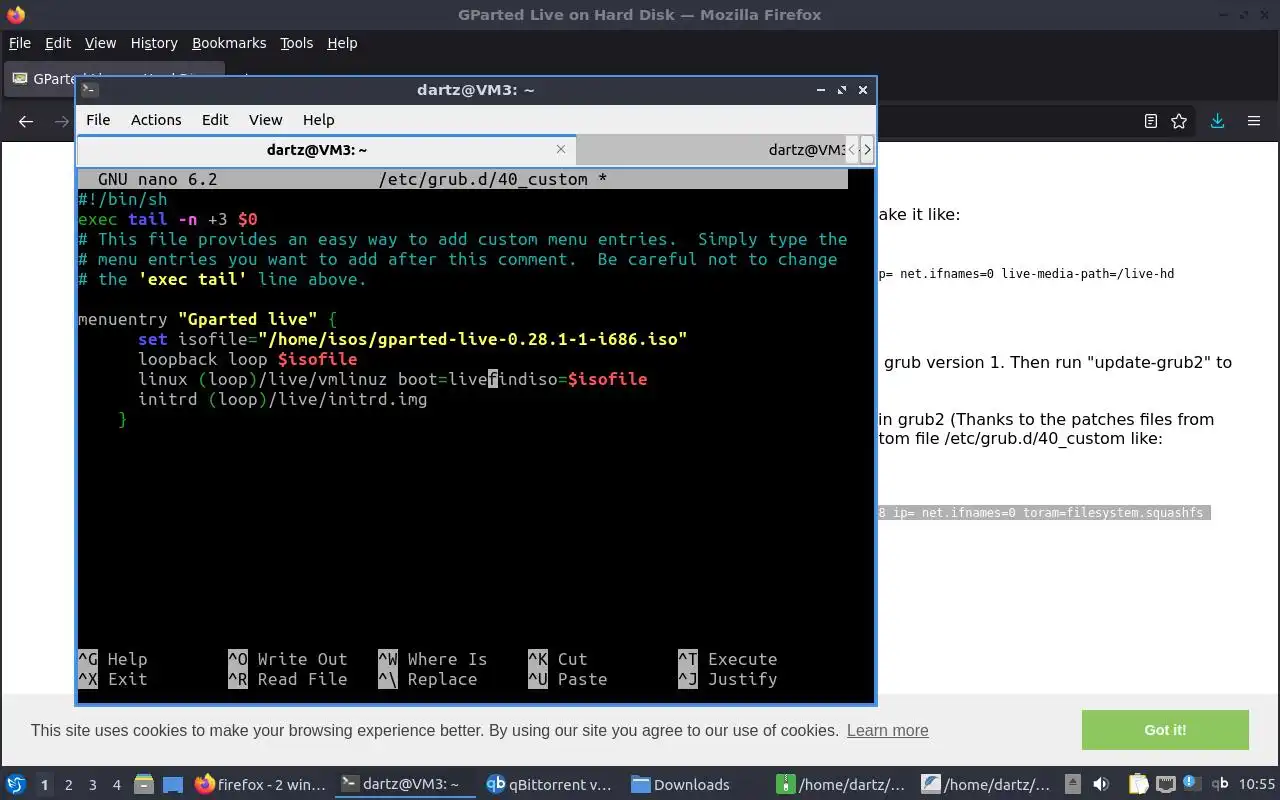Viewport: 1280px width, 800px height.
Task: Bookmark this page with star icon
Action: 1179,121
